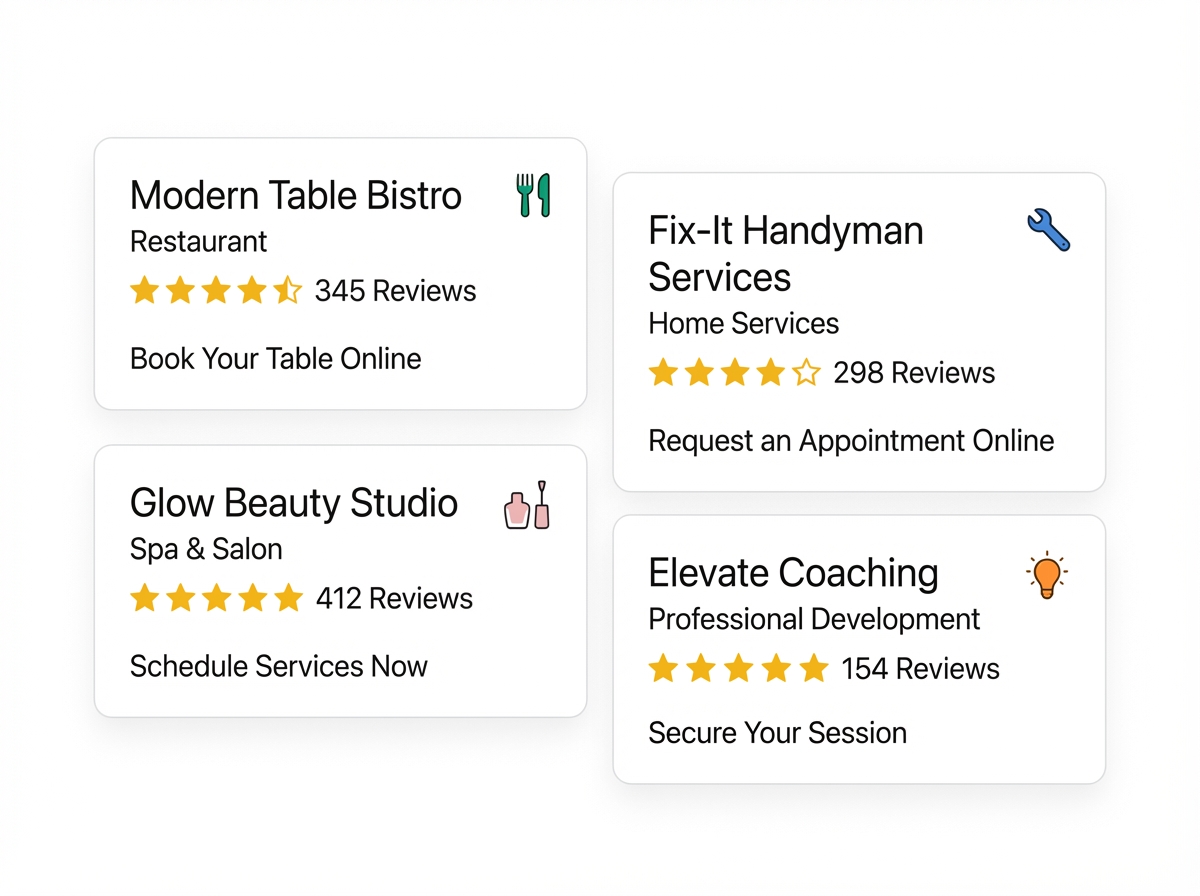The height and width of the screenshot is (896, 1200).
Task: Click Elevate Coaching's five-star rating
Action: pos(738,668)
